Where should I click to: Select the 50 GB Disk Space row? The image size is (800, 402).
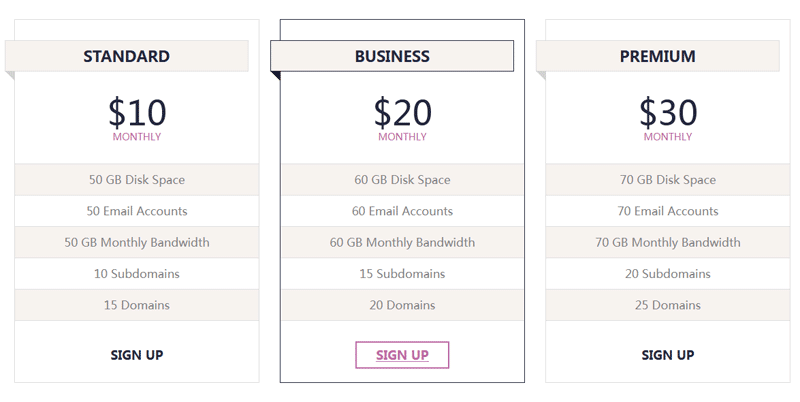click(137, 180)
